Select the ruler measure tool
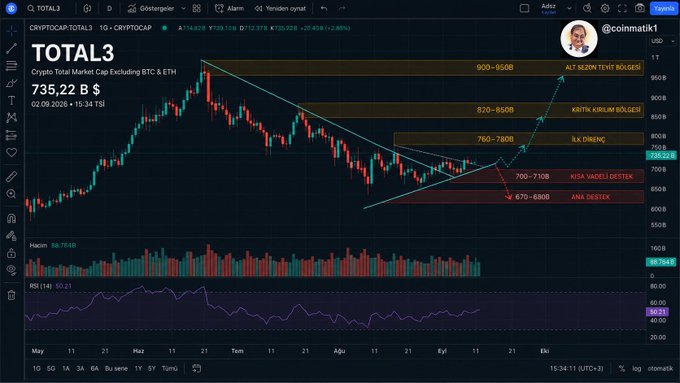The image size is (680, 383). (11, 176)
